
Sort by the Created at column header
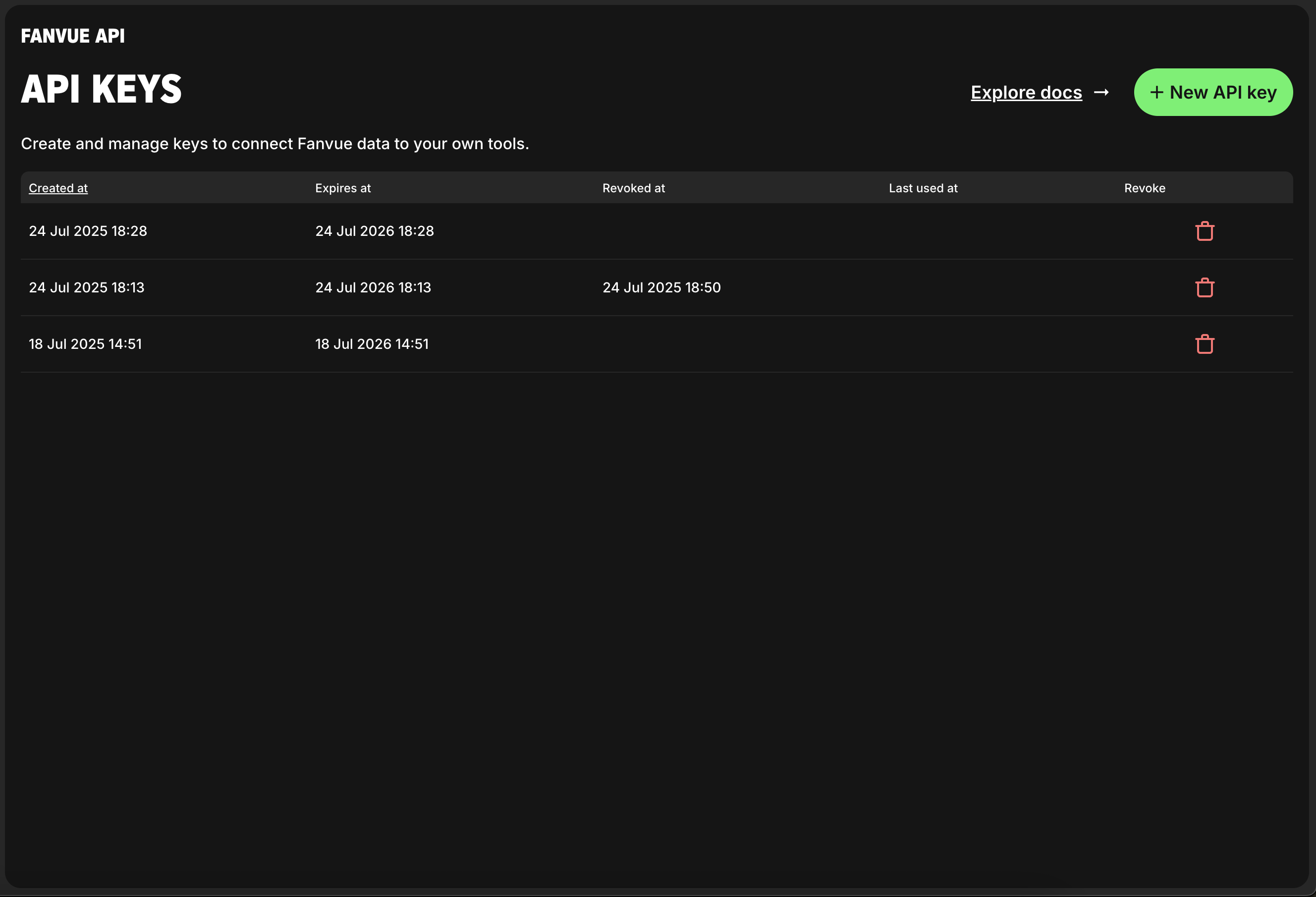point(58,188)
